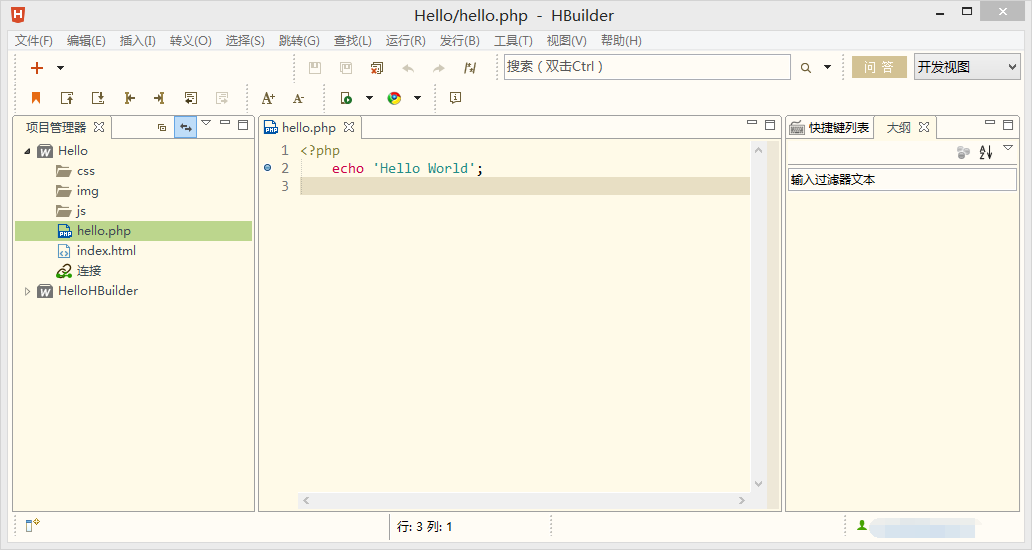Open the 运行(R) menu
Screen dimensions: 1032x550
pos(405,41)
